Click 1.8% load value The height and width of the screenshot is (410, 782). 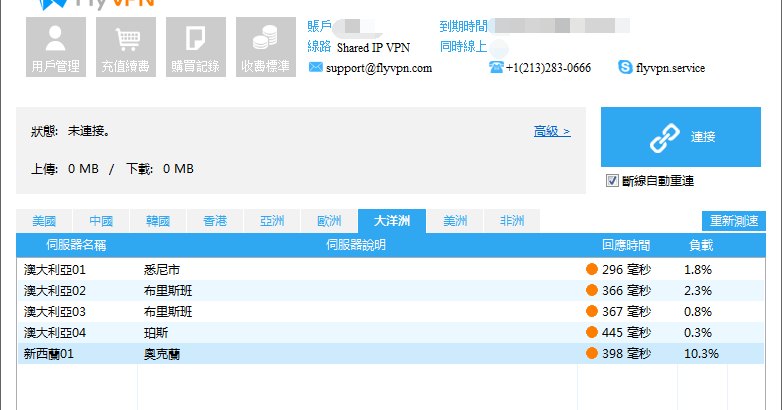[698, 270]
